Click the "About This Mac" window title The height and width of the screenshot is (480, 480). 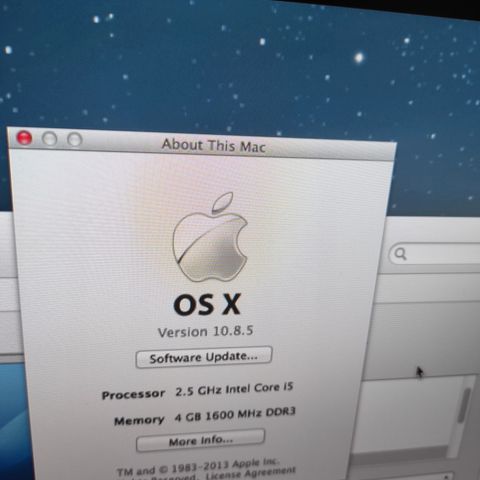click(x=214, y=146)
